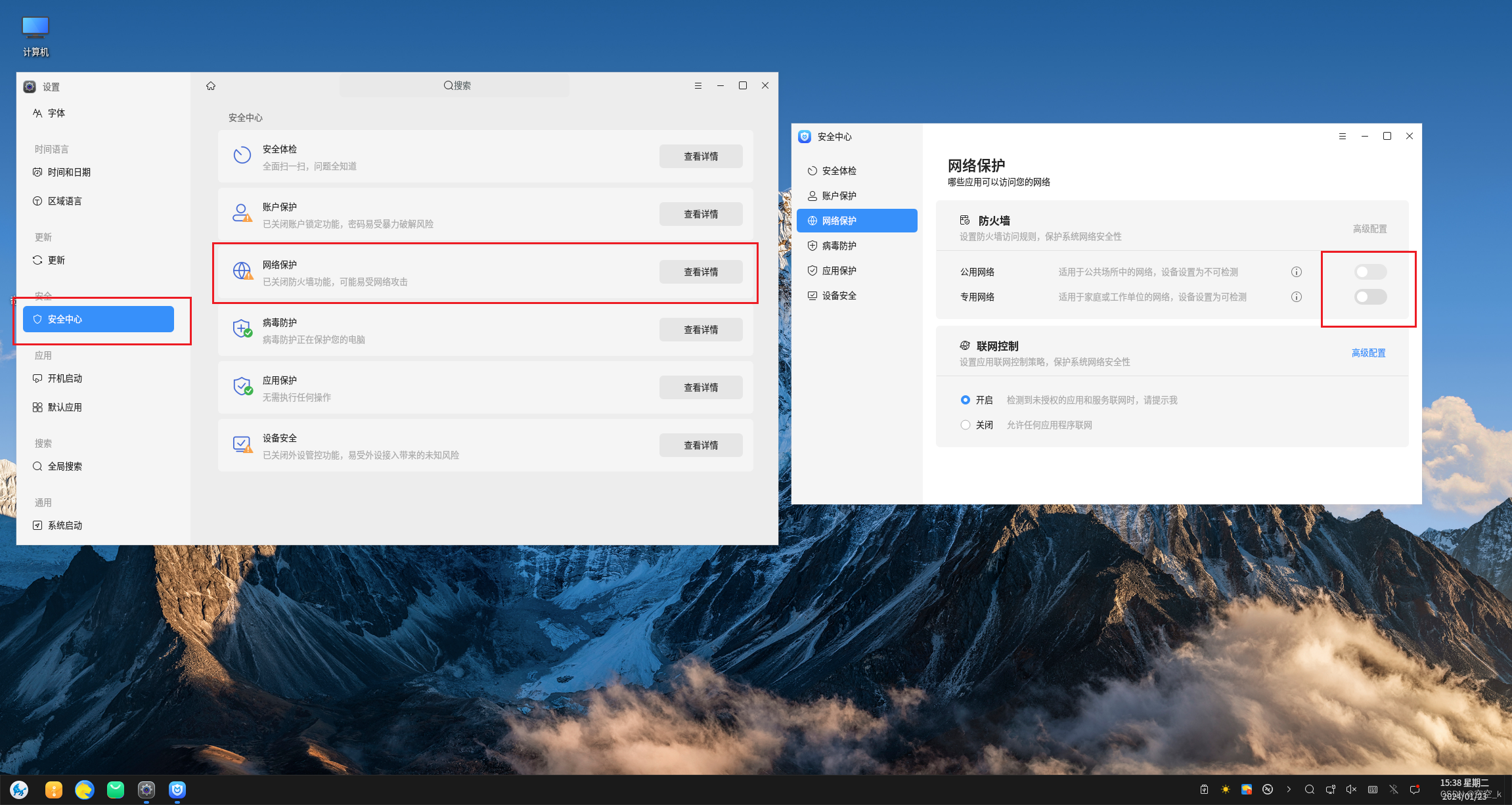Select the 开启 radio for 联网控制
Image resolution: width=1512 pixels, height=805 pixels.
[x=965, y=400]
